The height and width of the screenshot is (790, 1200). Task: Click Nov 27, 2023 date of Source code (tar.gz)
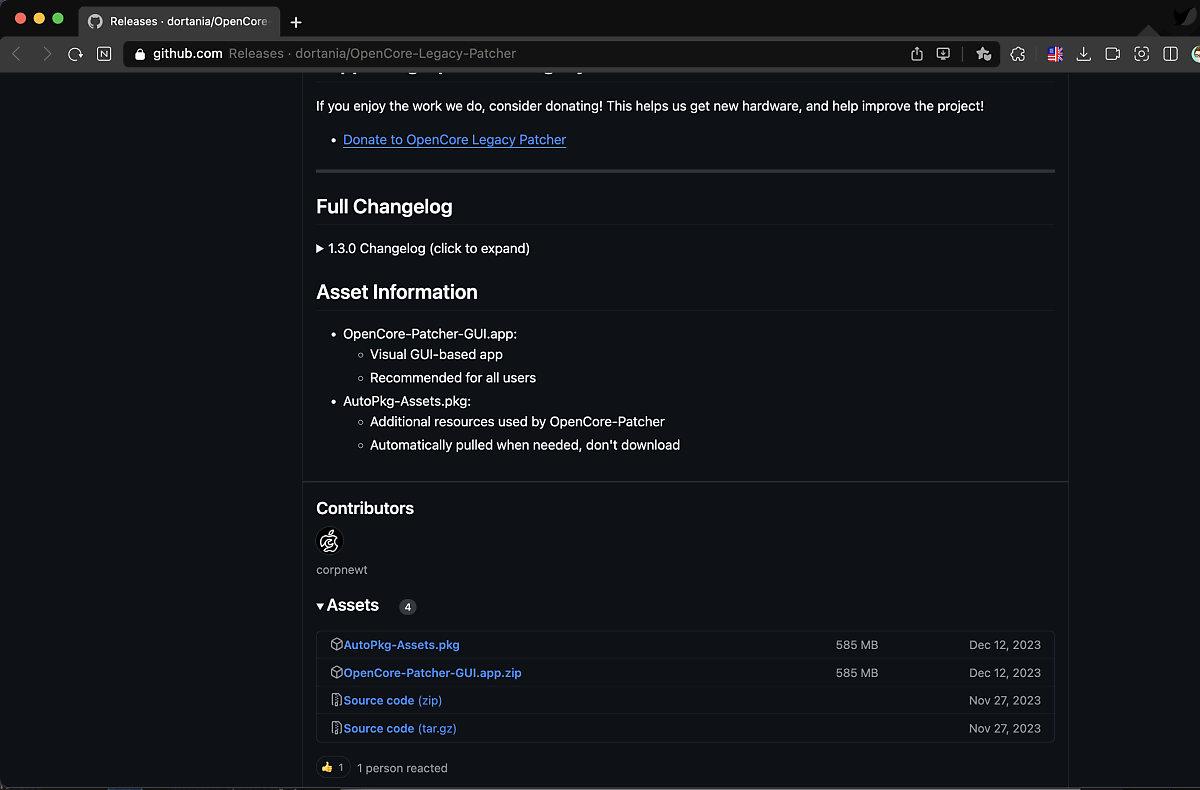1005,729
